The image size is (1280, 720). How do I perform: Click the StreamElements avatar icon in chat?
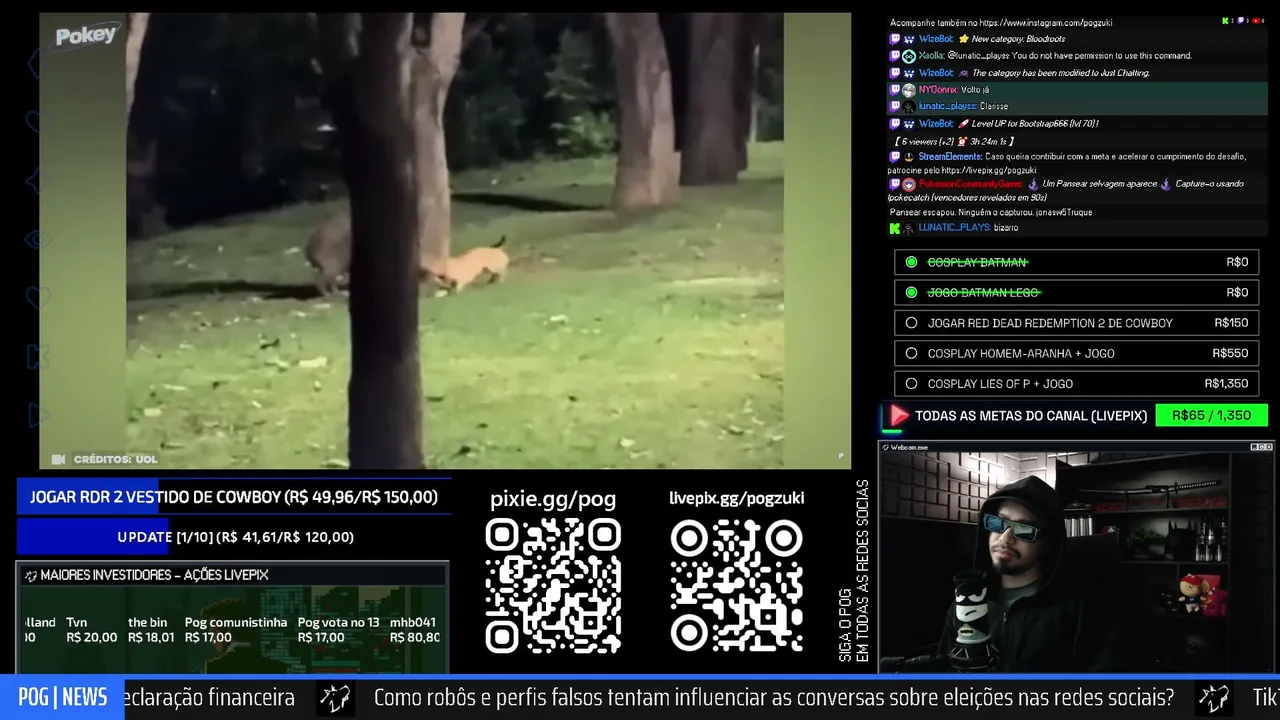(x=909, y=157)
